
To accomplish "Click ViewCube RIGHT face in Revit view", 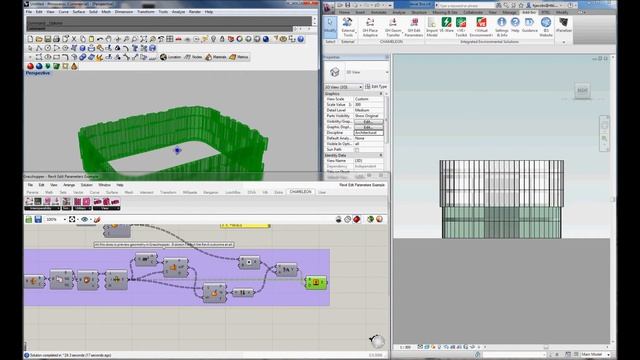I will (582, 91).
